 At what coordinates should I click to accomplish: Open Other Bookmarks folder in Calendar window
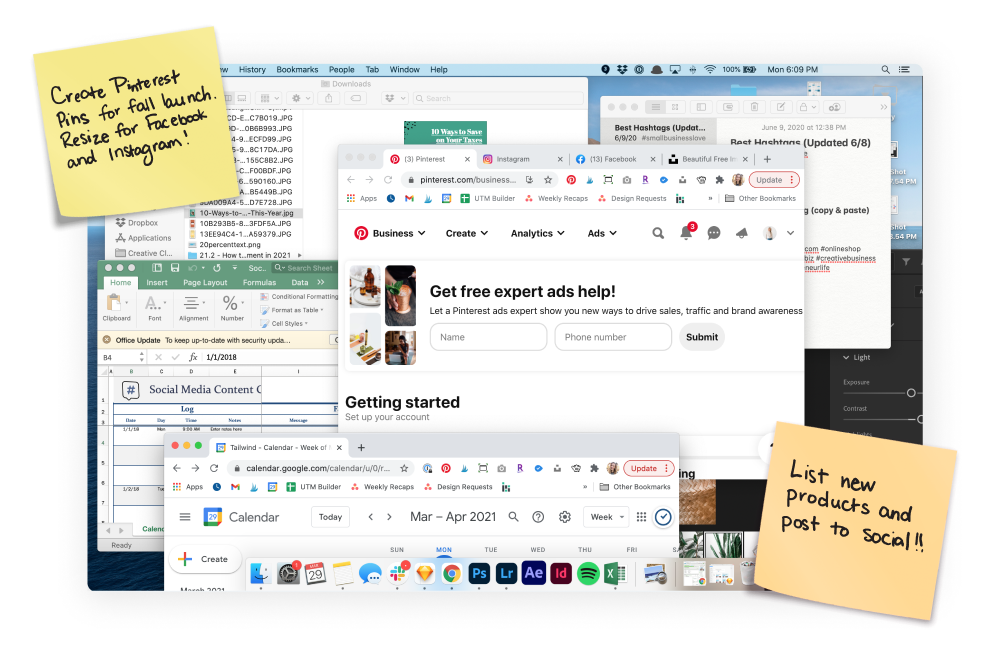click(x=635, y=487)
